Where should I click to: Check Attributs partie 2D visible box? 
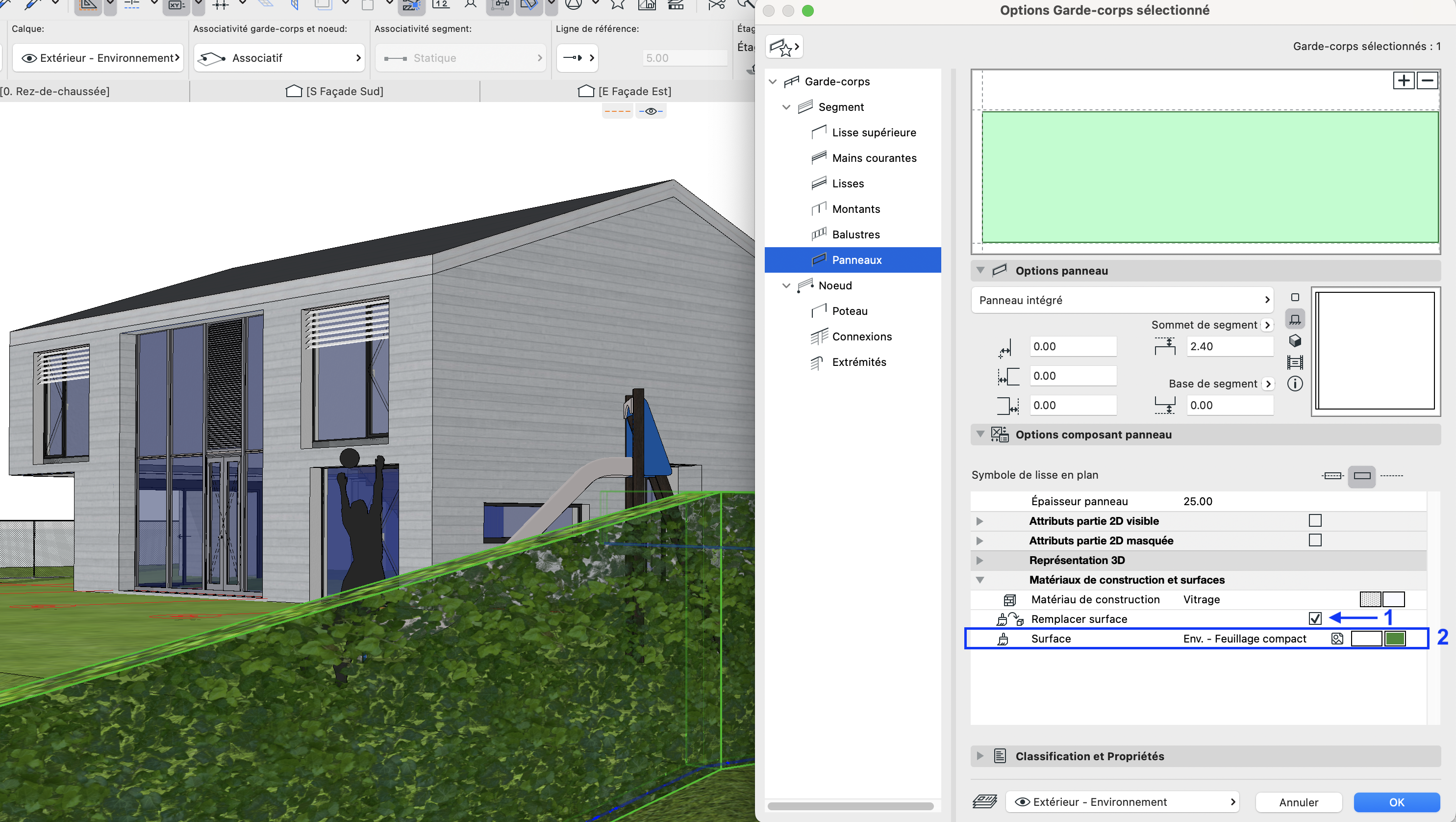coord(1315,520)
